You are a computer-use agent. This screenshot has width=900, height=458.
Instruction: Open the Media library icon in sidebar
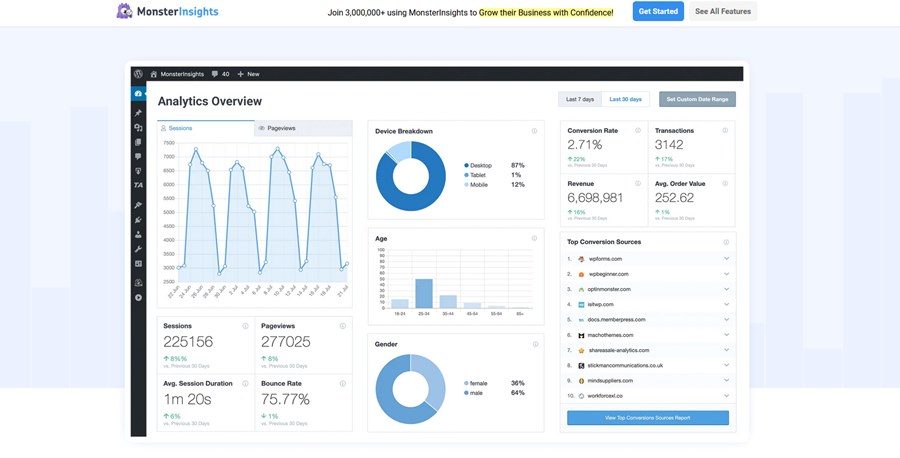tap(138, 127)
